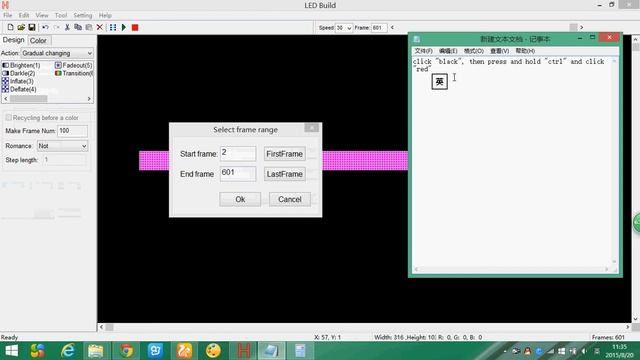Open the File menu in LED Build
Screen dimensions: 640x360
(x=8, y=15)
